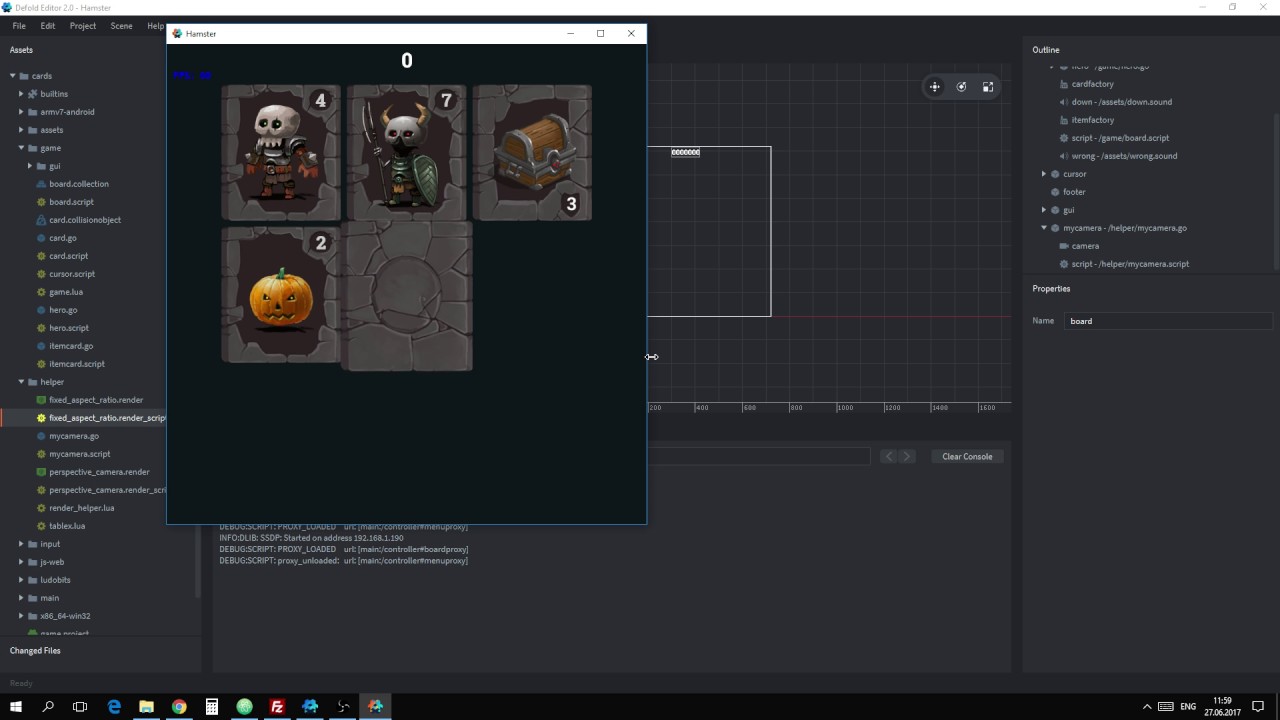1280x720 pixels.
Task: Open the Scene menu
Action: (121, 26)
